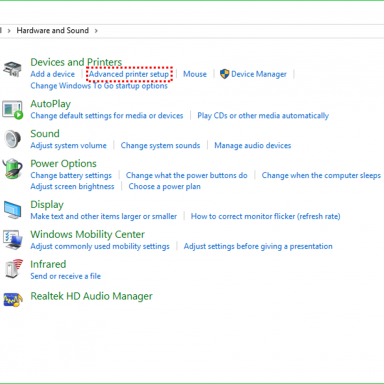Image resolution: width=384 pixels, height=384 pixels.
Task: Click the Windows Mobility Center icon
Action: [x=12, y=240]
